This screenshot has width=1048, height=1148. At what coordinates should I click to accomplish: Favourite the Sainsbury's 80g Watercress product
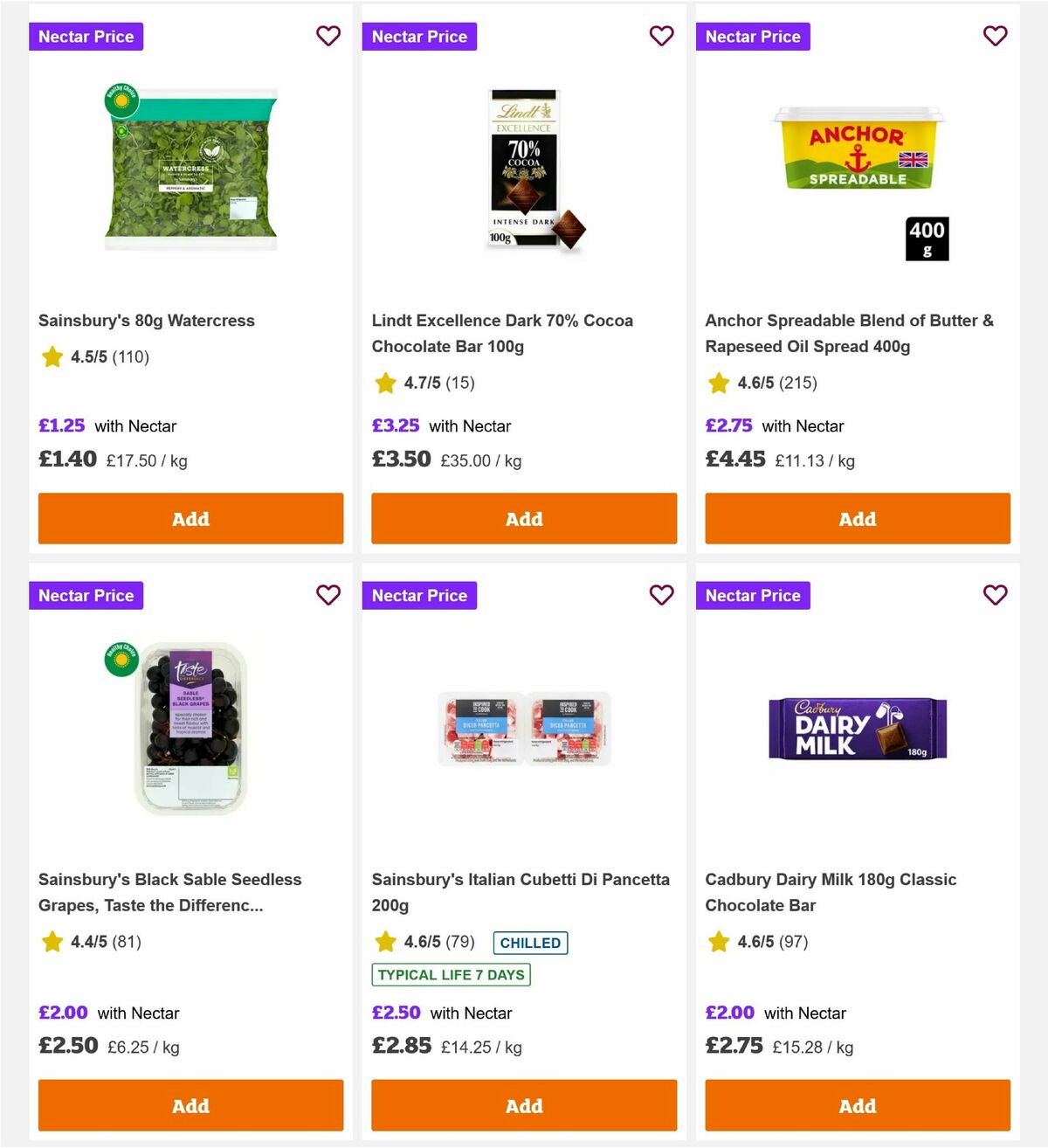coord(328,36)
